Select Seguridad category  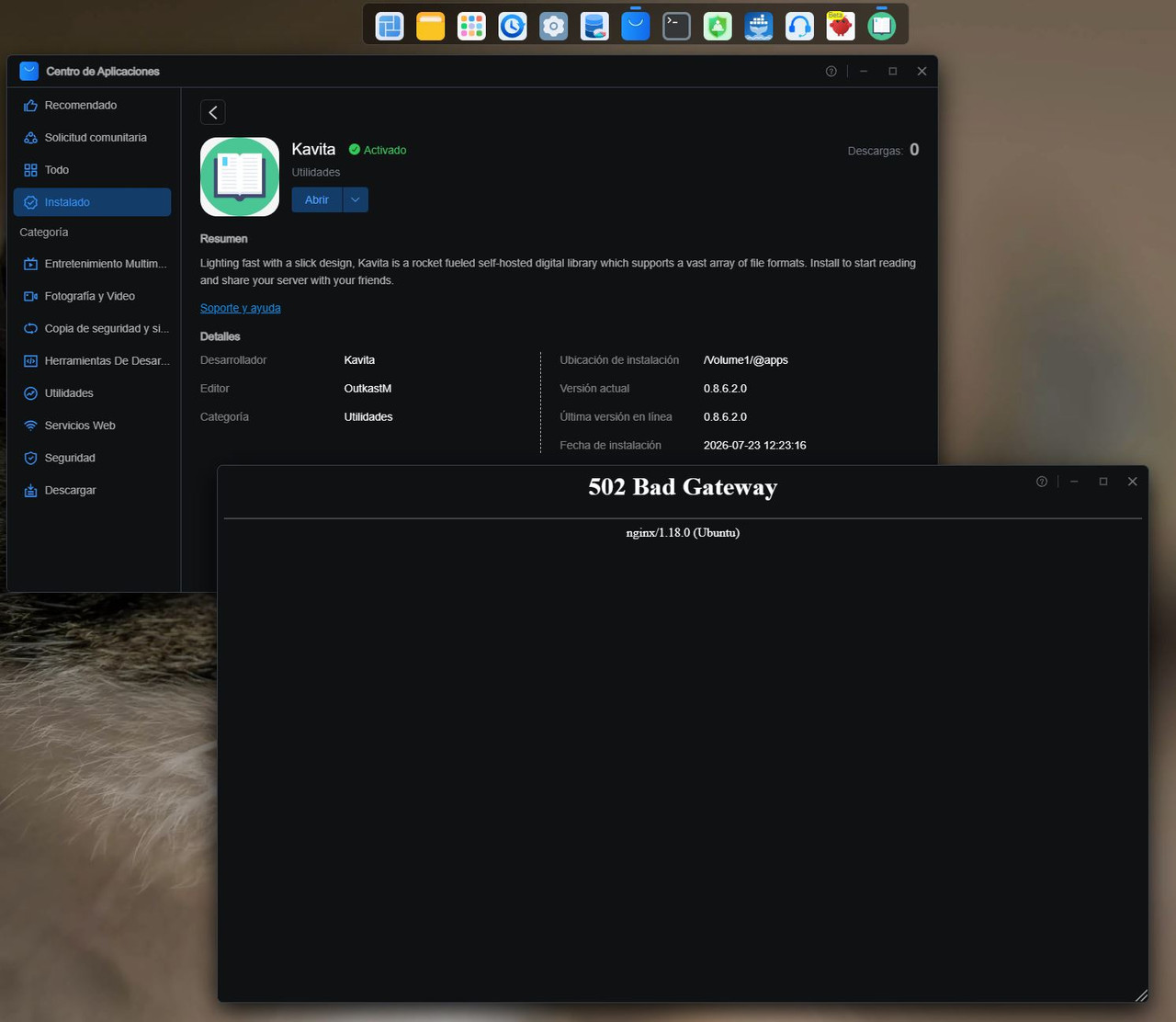92,458
